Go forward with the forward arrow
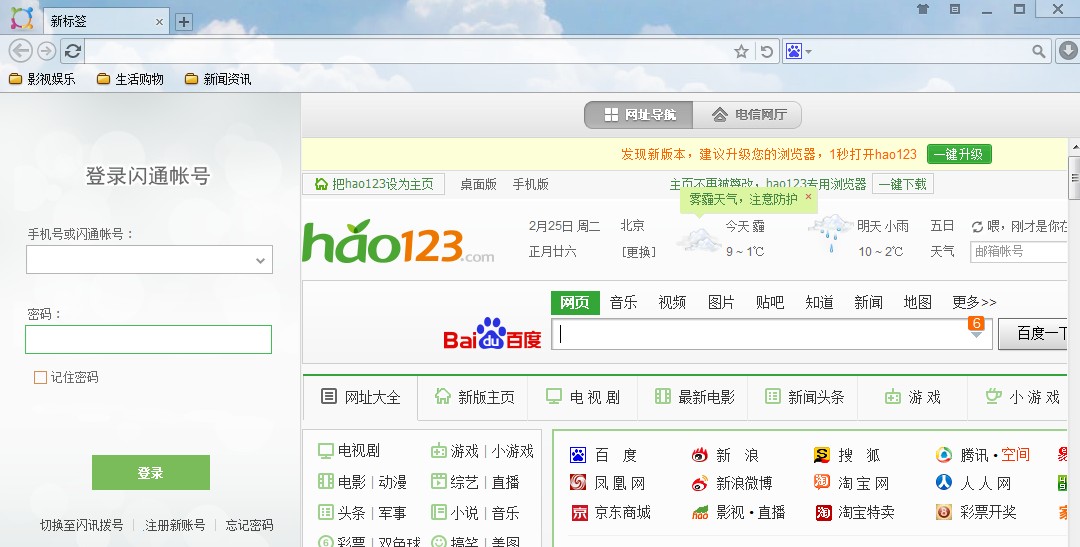 [x=46, y=51]
